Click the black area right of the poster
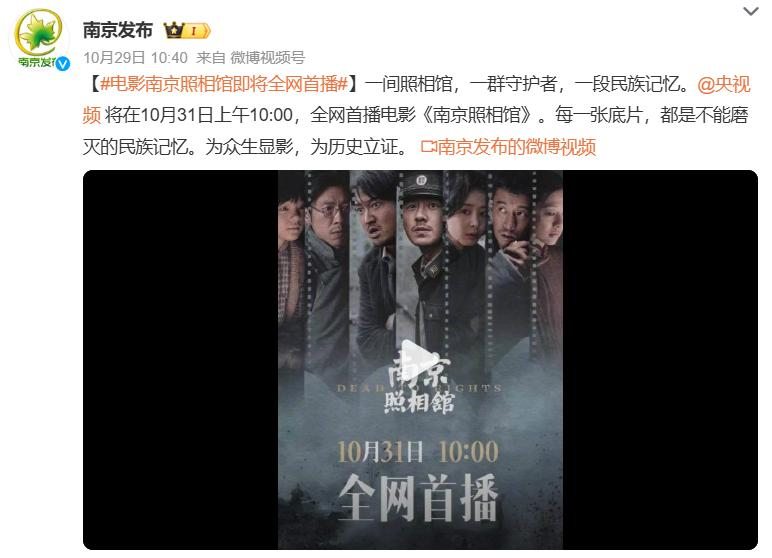 point(660,360)
